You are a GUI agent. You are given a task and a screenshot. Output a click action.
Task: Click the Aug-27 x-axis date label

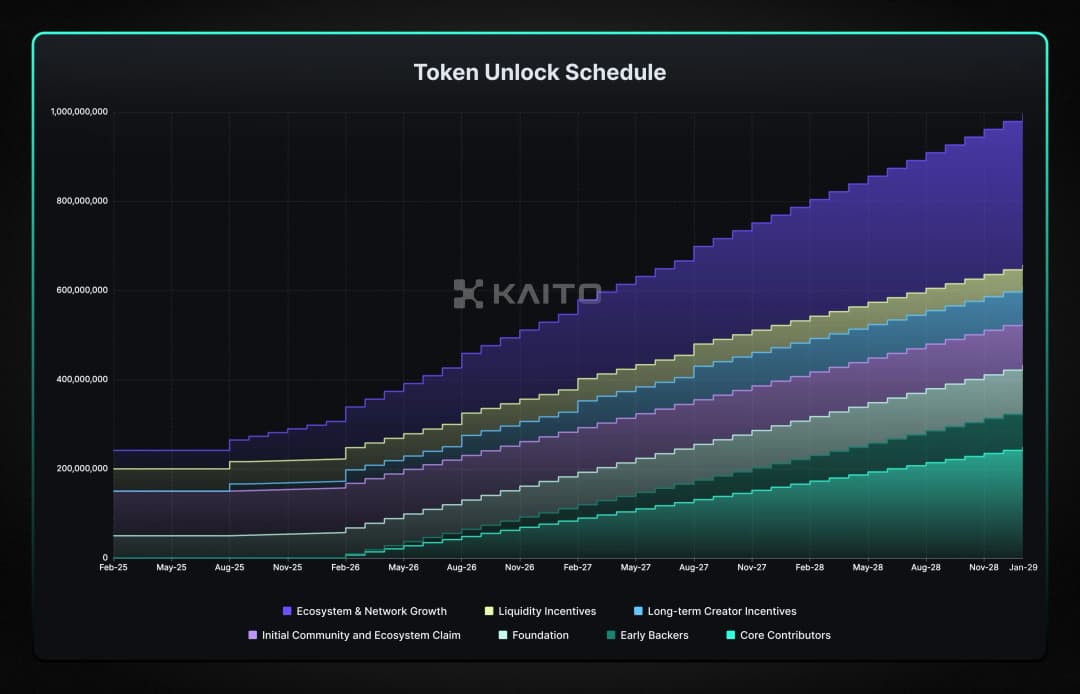click(x=693, y=567)
